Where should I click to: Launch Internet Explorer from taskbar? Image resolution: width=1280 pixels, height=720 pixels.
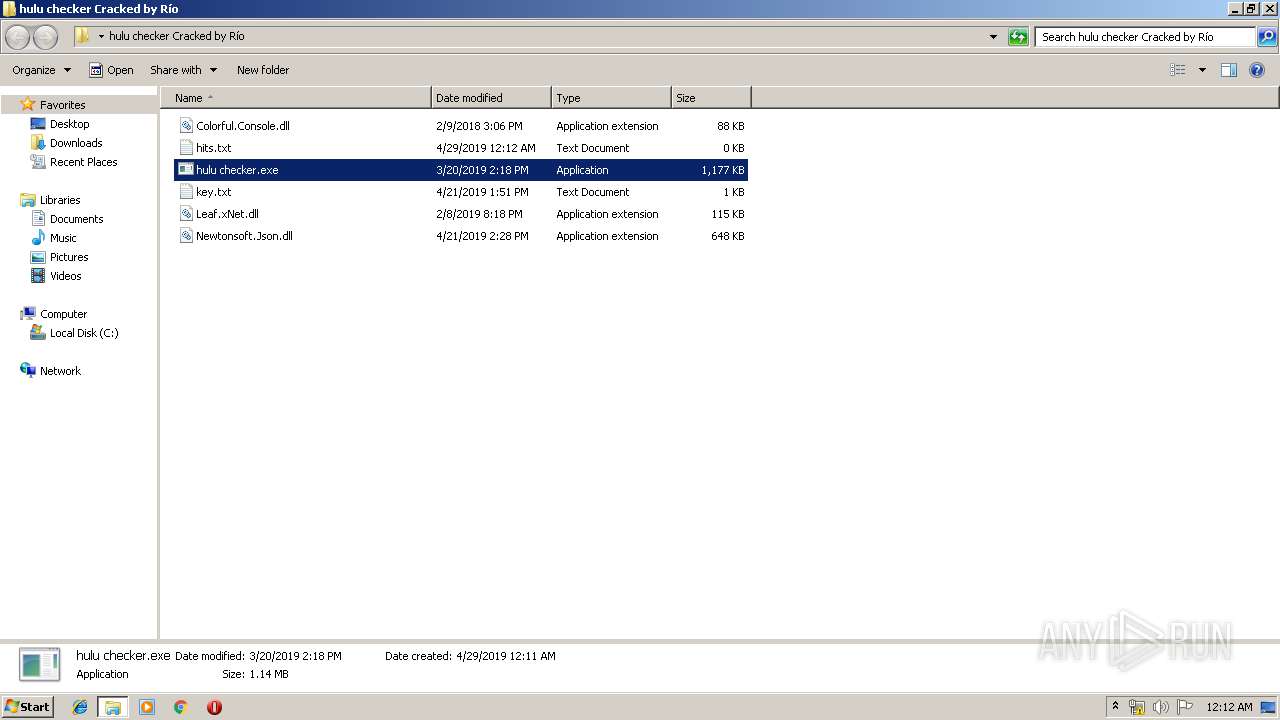pyautogui.click(x=80, y=707)
